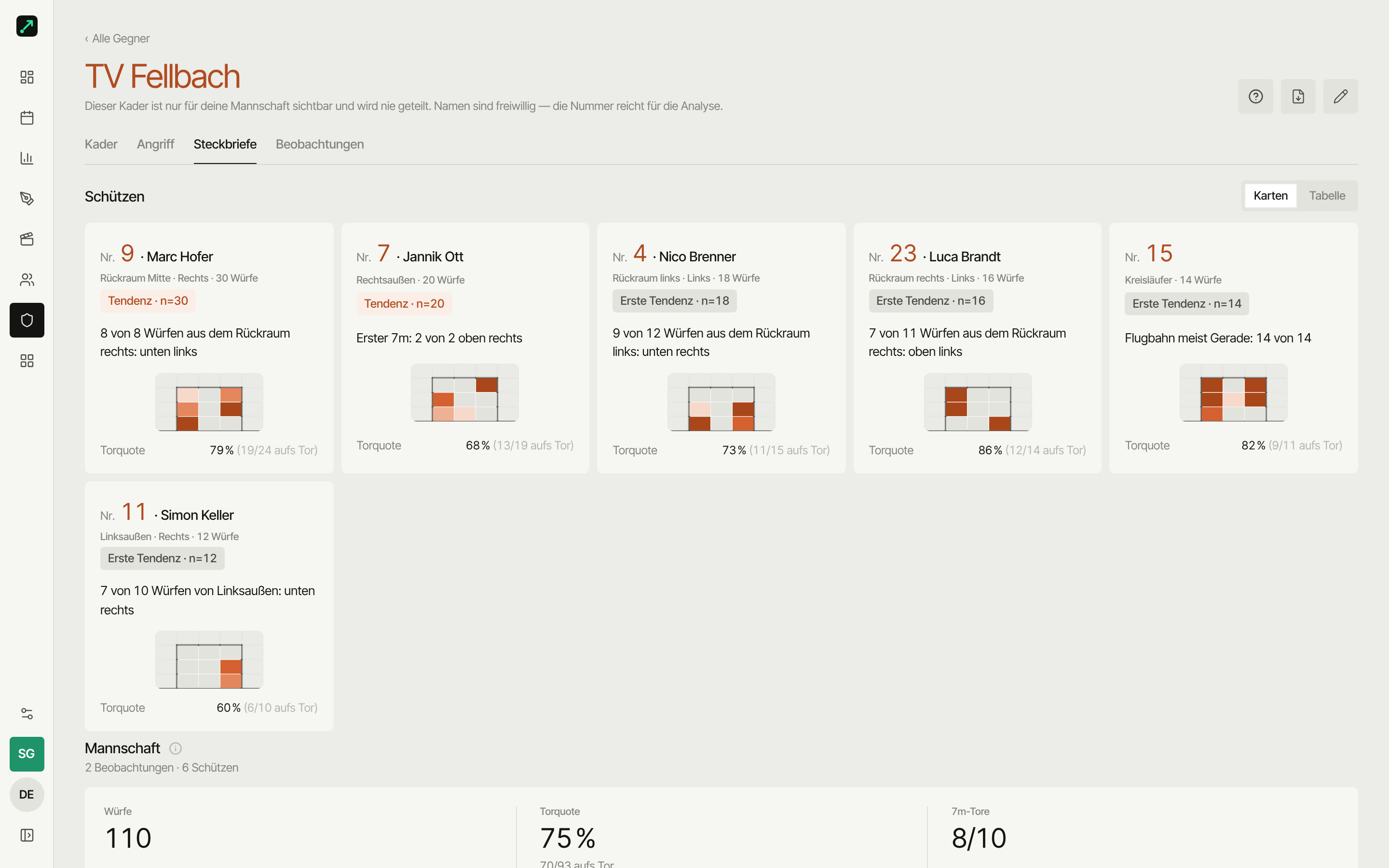Open the bar chart statistics icon
1389x868 pixels.
tap(27, 158)
